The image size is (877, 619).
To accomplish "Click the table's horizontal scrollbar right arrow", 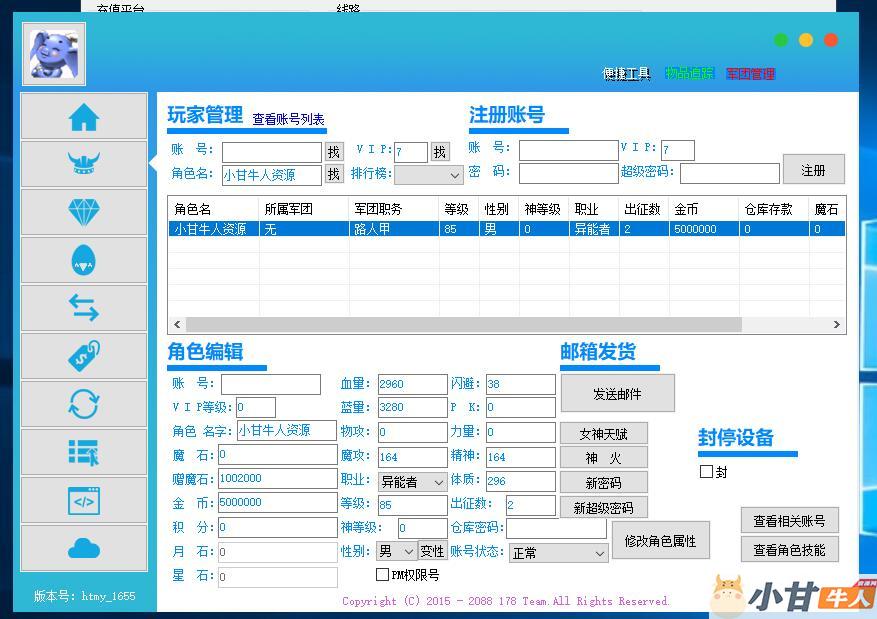I will click(837, 325).
